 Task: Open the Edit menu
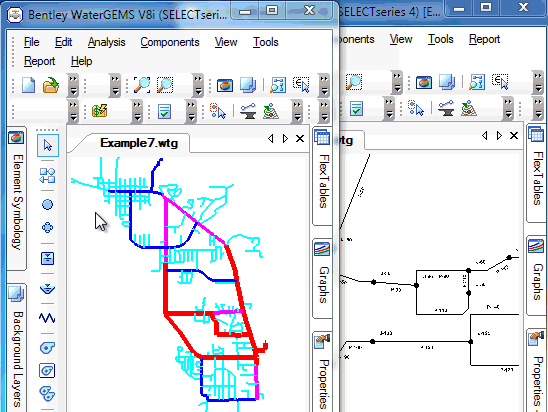63,42
